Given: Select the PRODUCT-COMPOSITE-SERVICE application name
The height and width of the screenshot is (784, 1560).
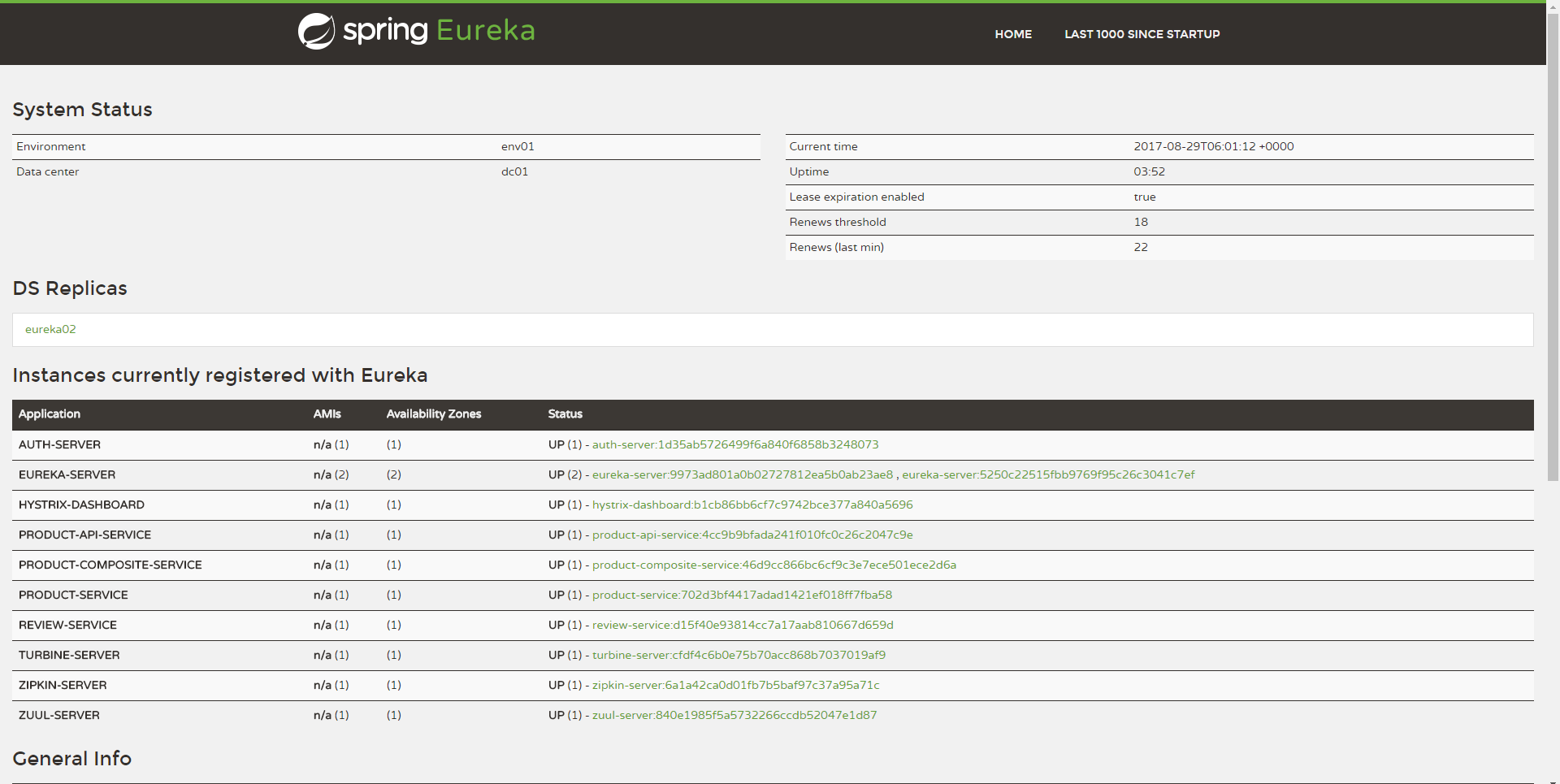Looking at the screenshot, I should [110, 565].
